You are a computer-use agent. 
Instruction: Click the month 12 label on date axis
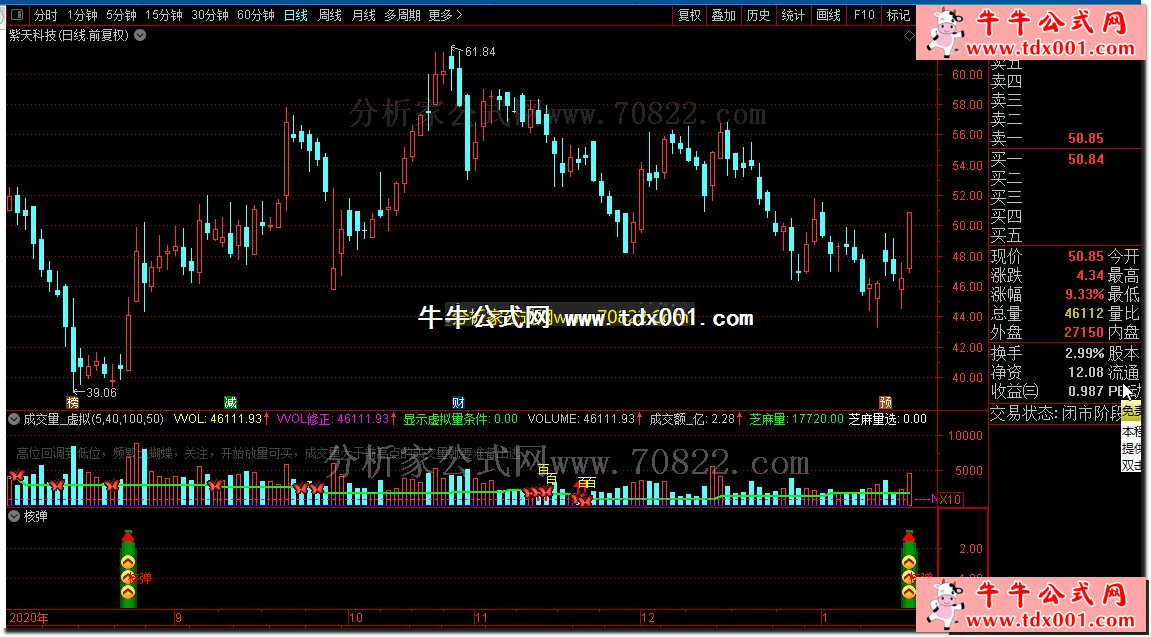coord(647,618)
